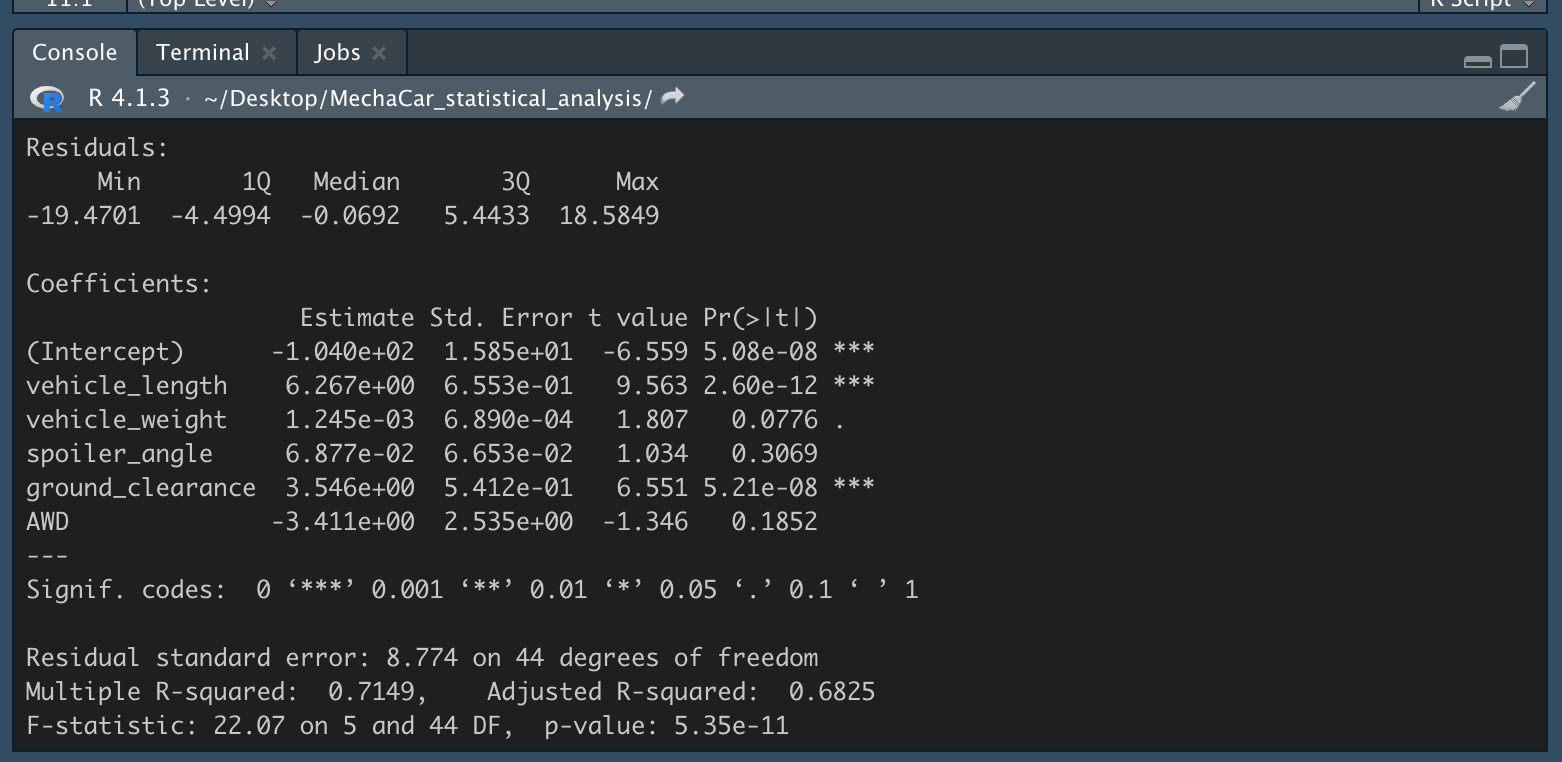Click the (Intercept) row label

[105, 352]
